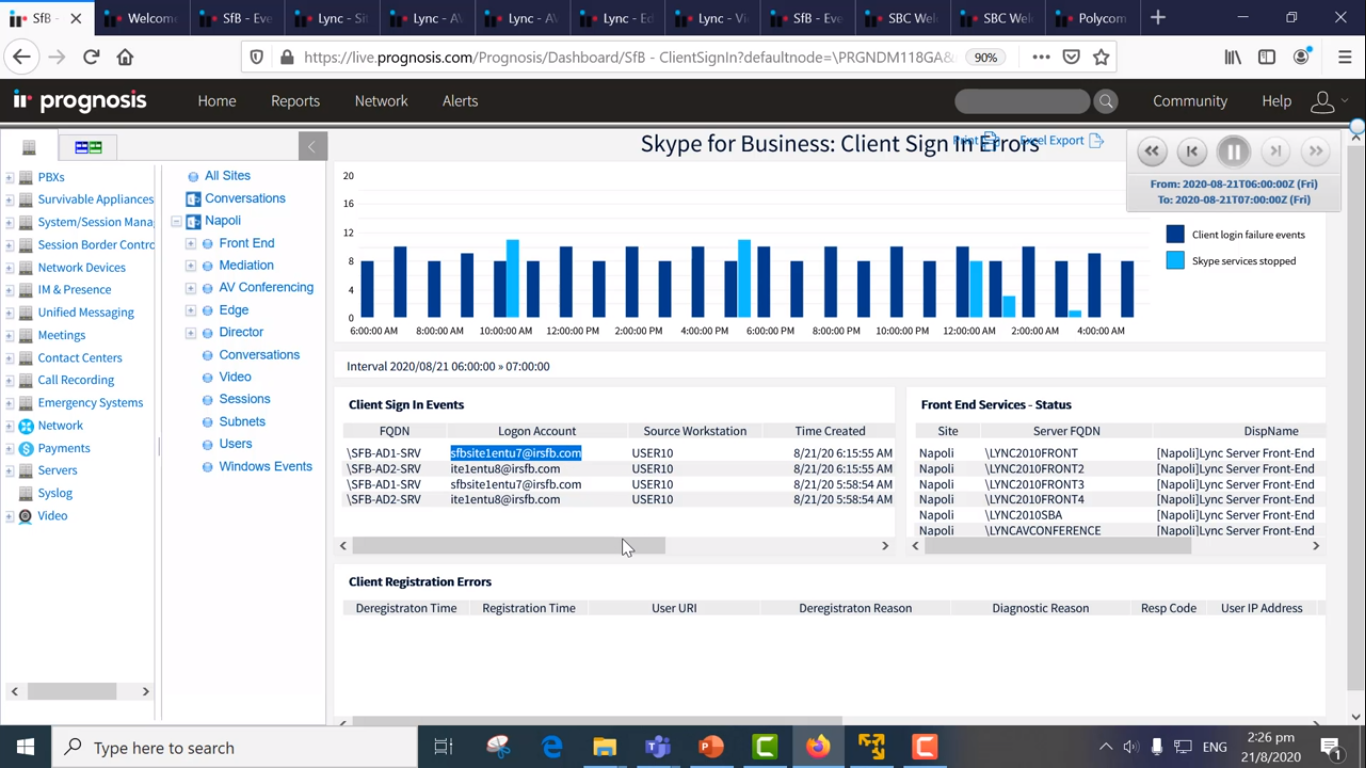Click the Skype services stopped legend swatch

[1175, 260]
